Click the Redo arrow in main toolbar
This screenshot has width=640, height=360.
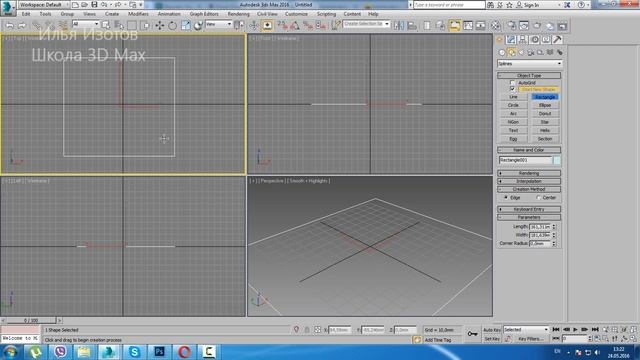coord(22,25)
